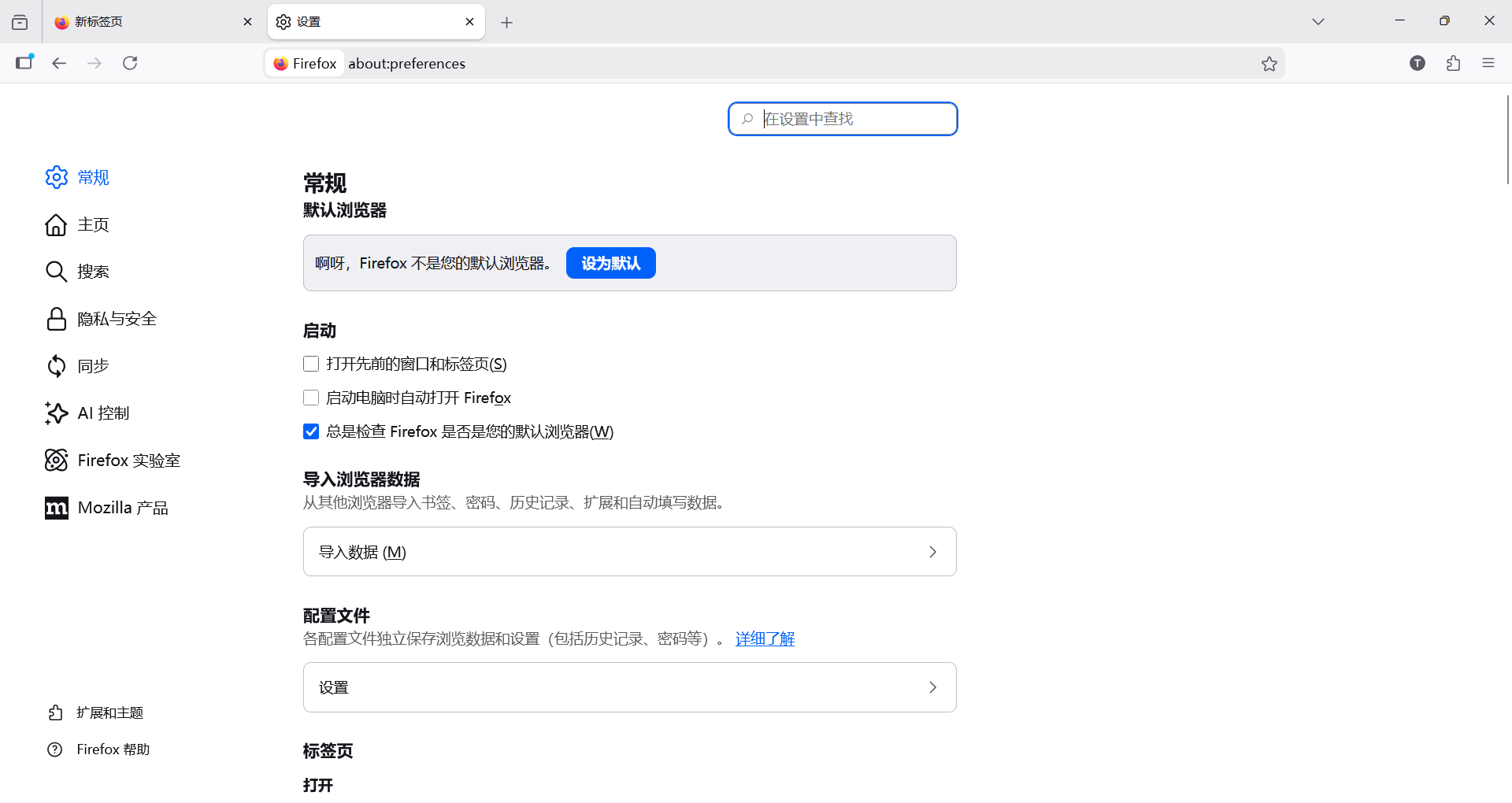The image size is (1512, 803).
Task: Enable 启动电脑时自动打开 Firefox checkbox
Action: tap(311, 398)
